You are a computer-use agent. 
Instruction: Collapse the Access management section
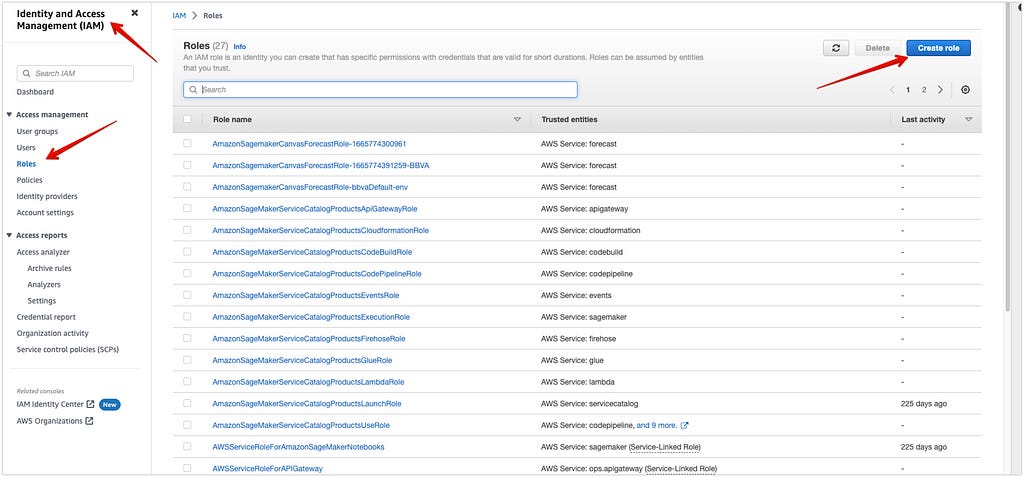pyautogui.click(x=9, y=114)
